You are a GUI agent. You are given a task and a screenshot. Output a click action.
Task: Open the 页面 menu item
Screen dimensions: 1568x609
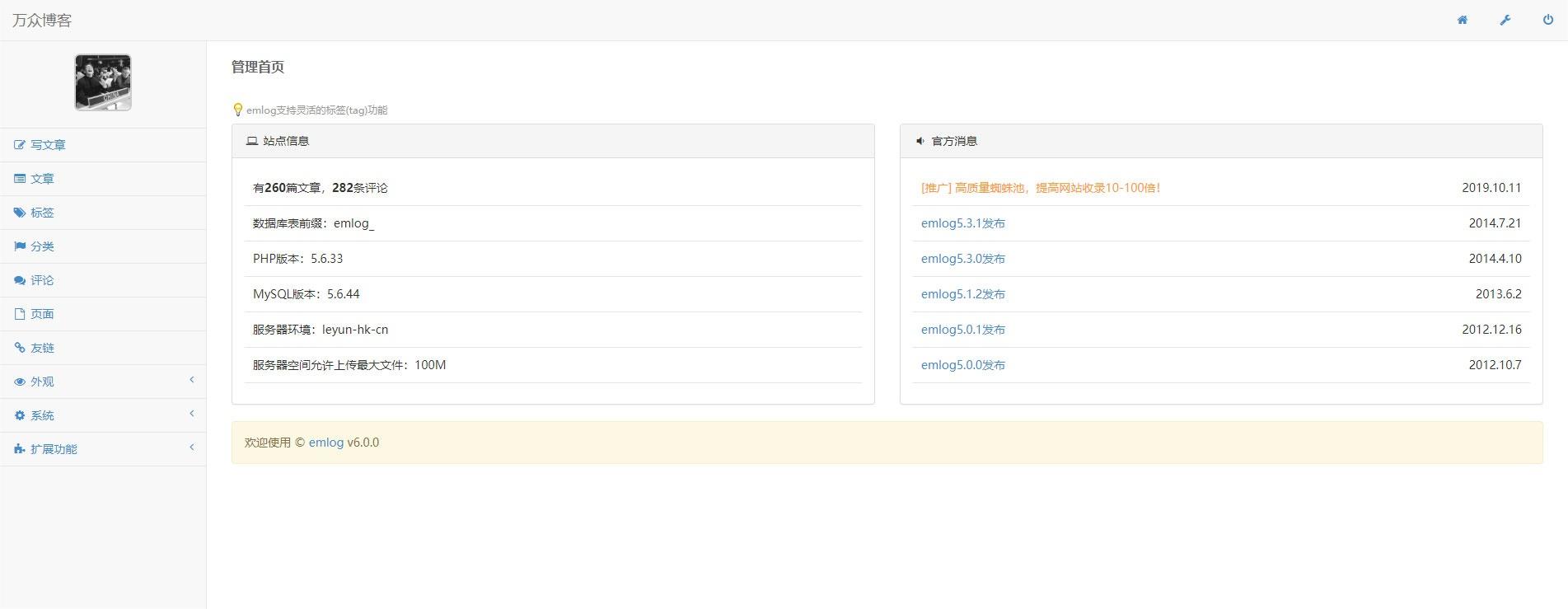click(42, 314)
